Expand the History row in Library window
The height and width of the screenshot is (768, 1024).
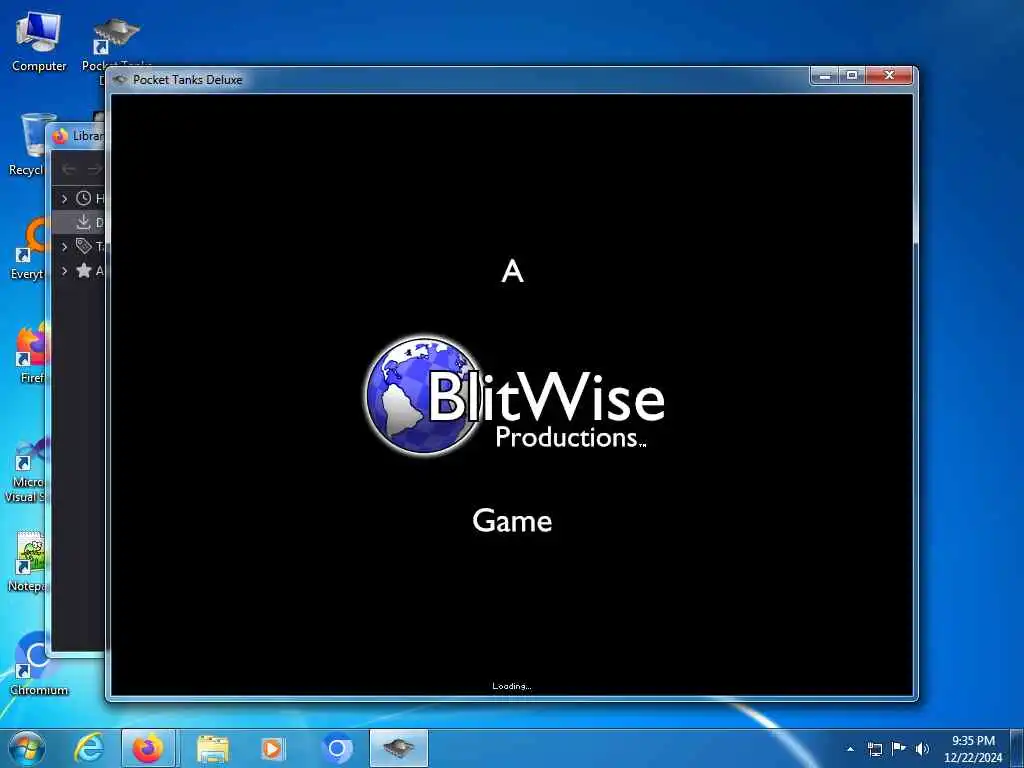pos(64,198)
